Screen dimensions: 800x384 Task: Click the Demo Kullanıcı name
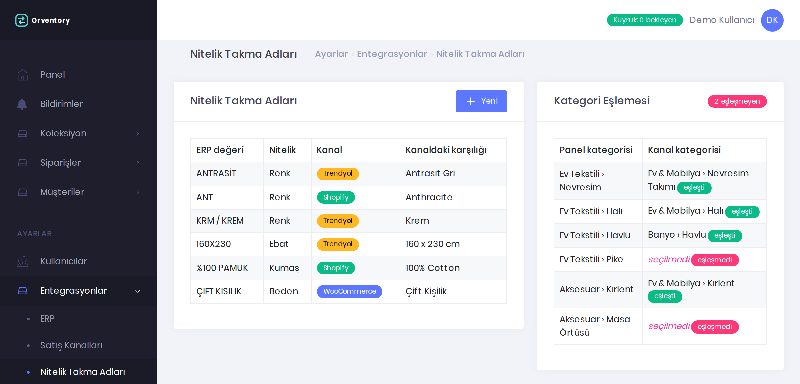click(722, 20)
